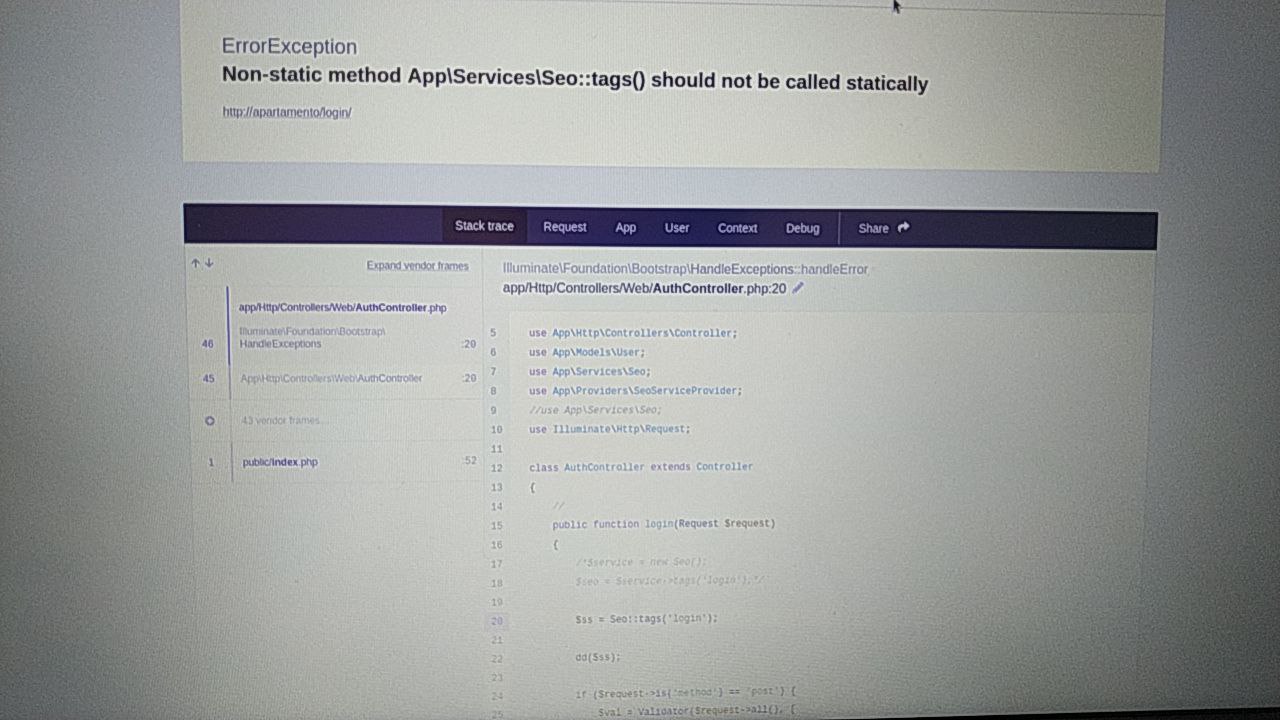Click the share arrow icon in tab bar
The width and height of the screenshot is (1280, 720).
point(903,227)
